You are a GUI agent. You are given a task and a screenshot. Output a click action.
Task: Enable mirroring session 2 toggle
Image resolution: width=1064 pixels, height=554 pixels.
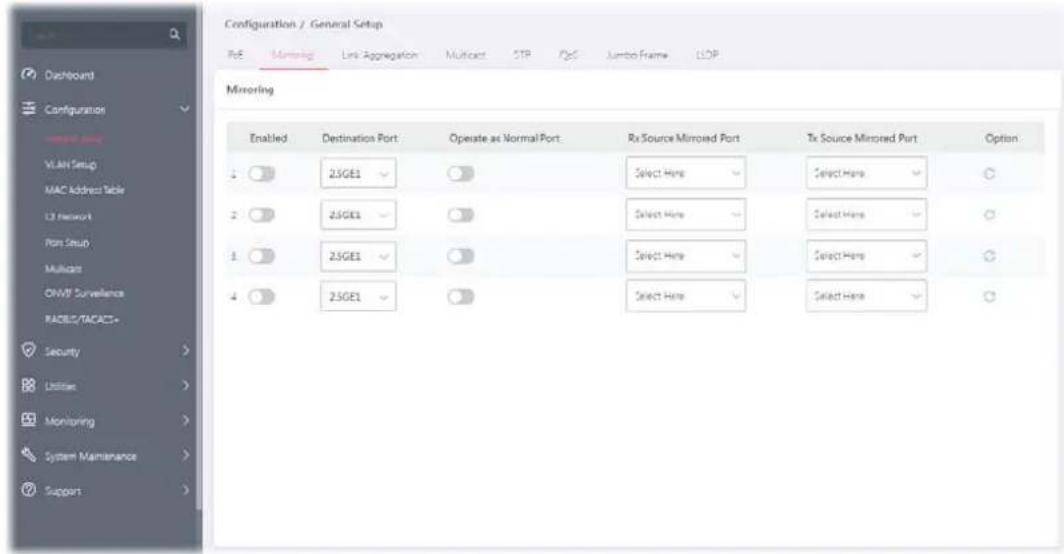(x=262, y=215)
